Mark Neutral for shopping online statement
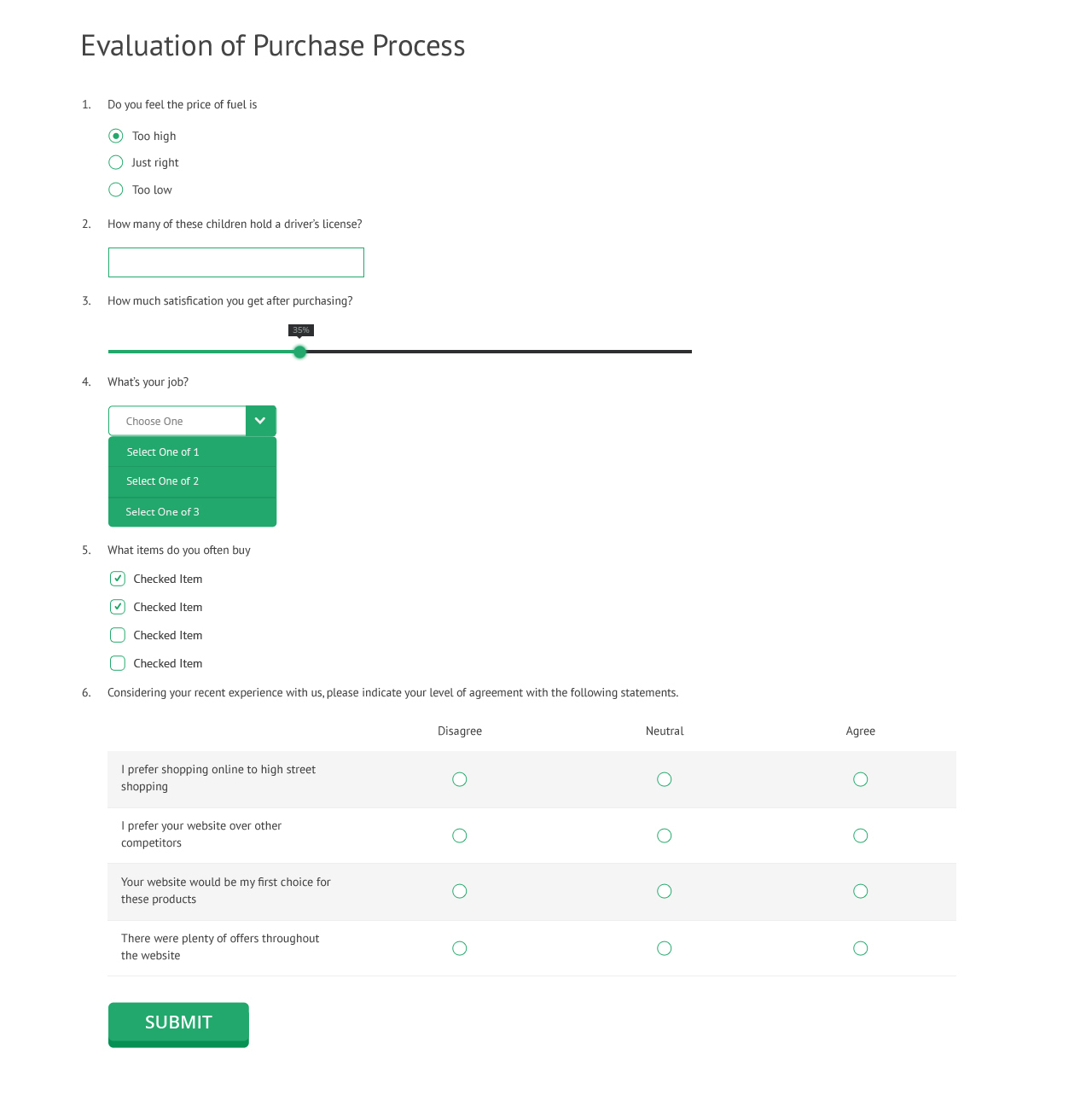Image resolution: width=1092 pixels, height=1101 pixels. click(665, 779)
